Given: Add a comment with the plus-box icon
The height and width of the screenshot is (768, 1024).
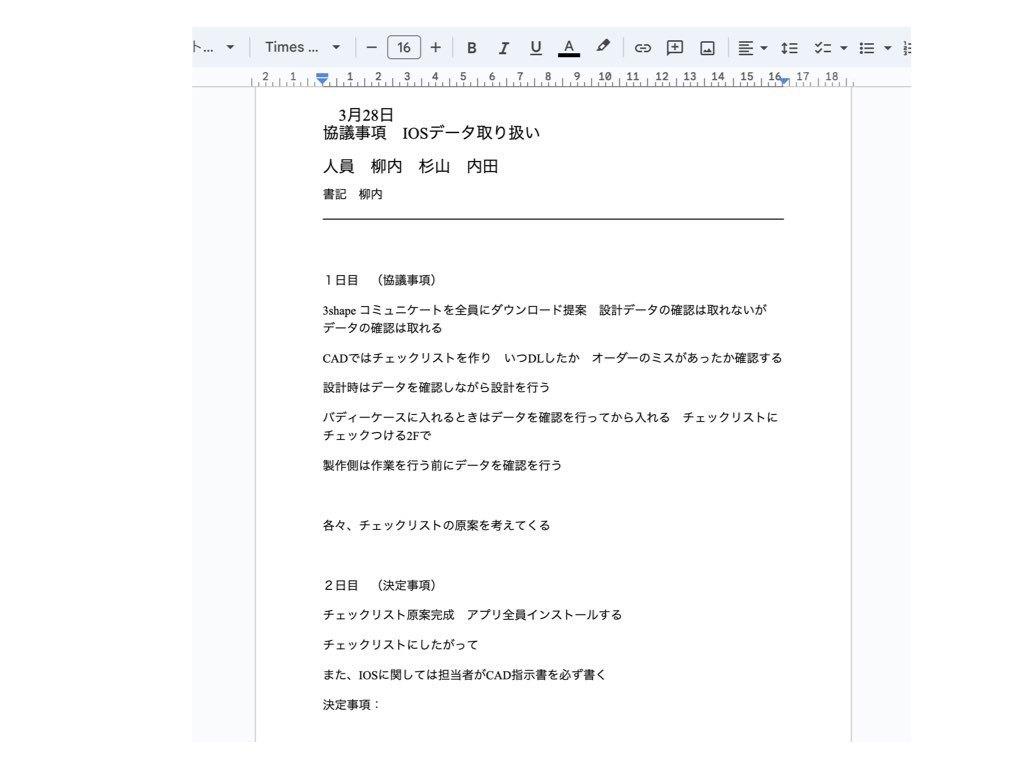Looking at the screenshot, I should (x=675, y=48).
